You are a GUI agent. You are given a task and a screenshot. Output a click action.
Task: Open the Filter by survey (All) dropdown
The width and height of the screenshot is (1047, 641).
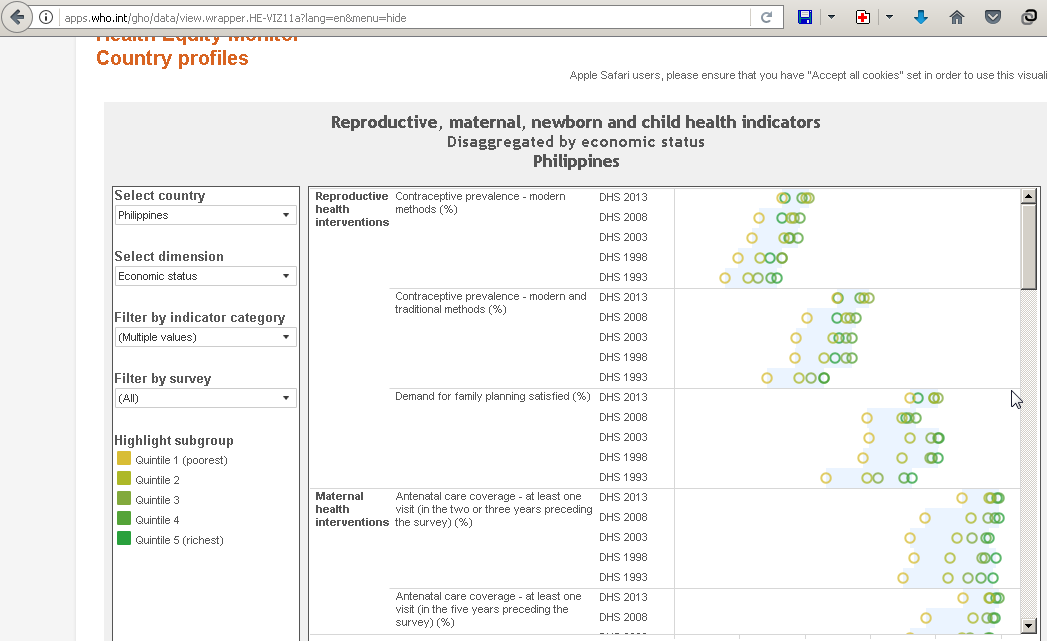pyautogui.click(x=206, y=398)
